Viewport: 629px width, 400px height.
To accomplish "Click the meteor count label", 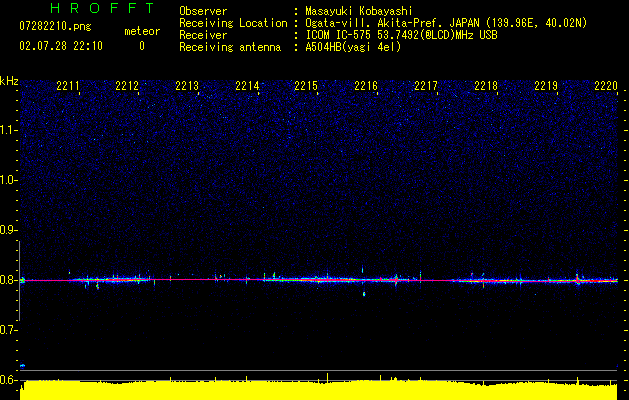I will pos(142,31).
